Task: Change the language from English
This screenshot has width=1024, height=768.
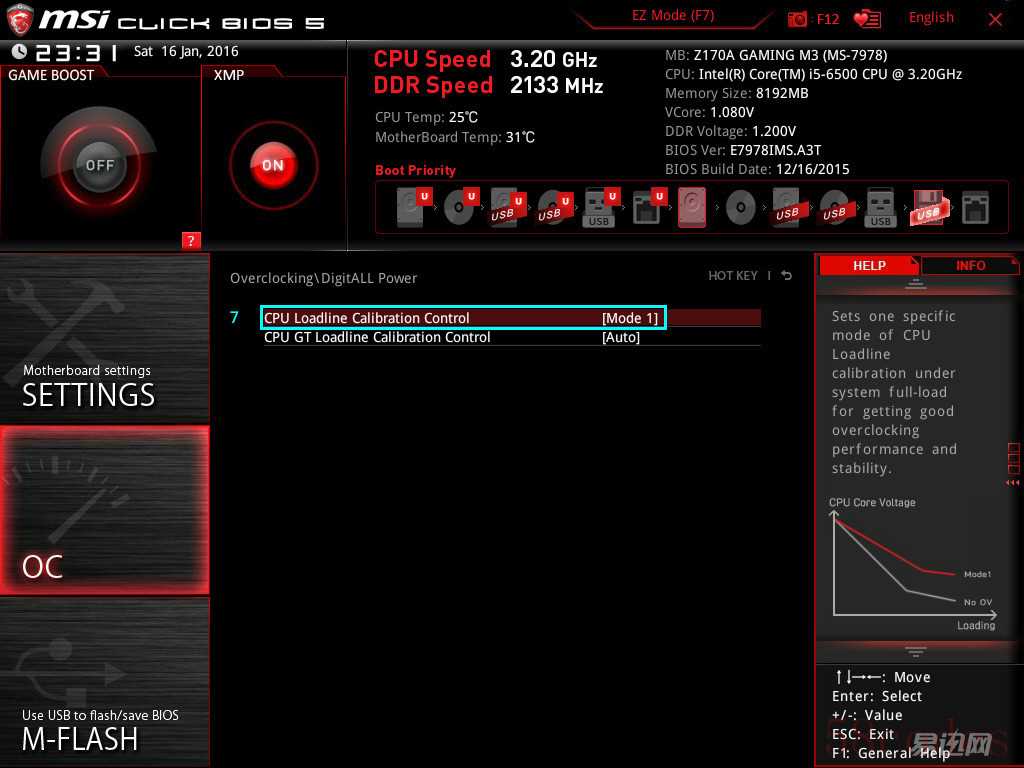Action: tap(931, 18)
